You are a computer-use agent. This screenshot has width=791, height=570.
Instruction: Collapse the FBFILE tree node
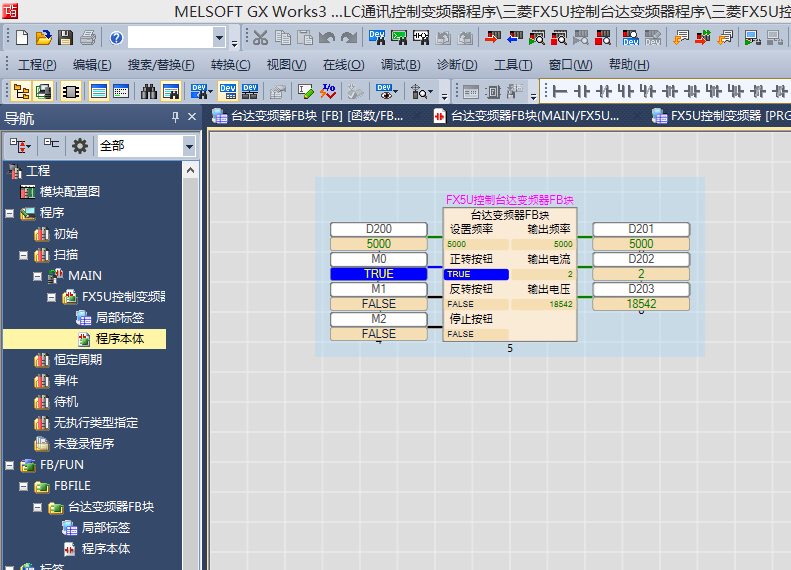[23, 487]
